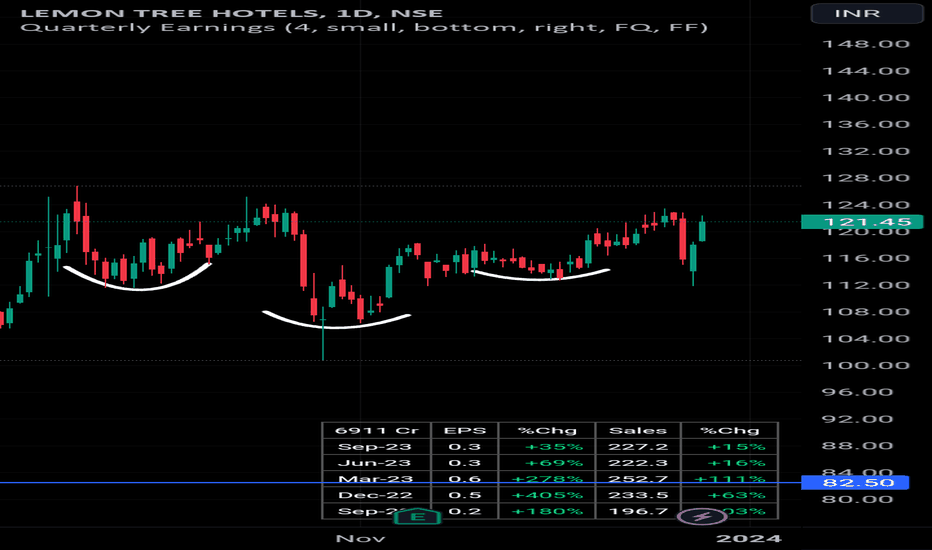Screen dimensions: 932x550
Task: Click the 196.7 sales value
Action: (638, 511)
